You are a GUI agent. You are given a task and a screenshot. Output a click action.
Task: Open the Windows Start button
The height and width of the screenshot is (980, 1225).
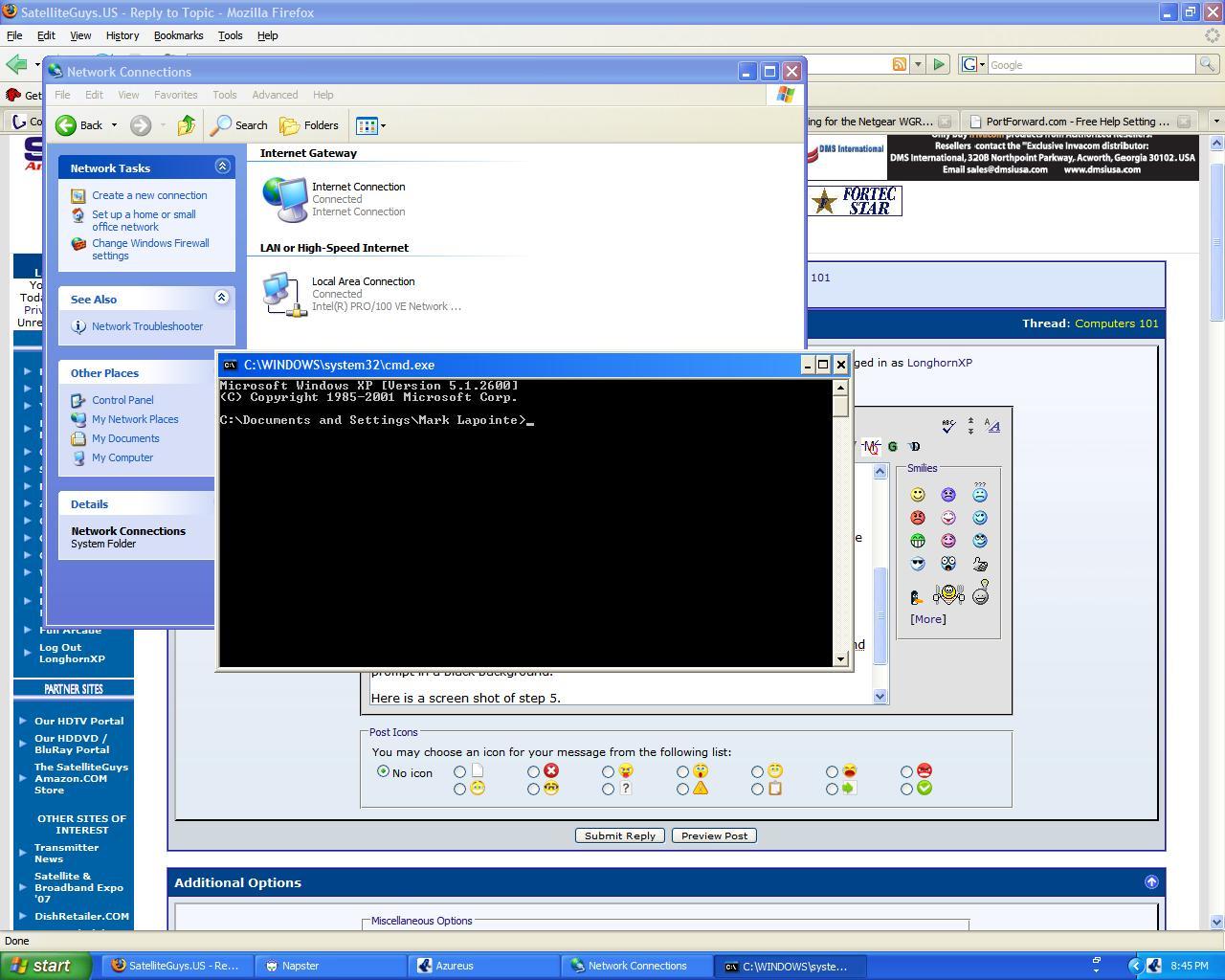click(x=46, y=966)
